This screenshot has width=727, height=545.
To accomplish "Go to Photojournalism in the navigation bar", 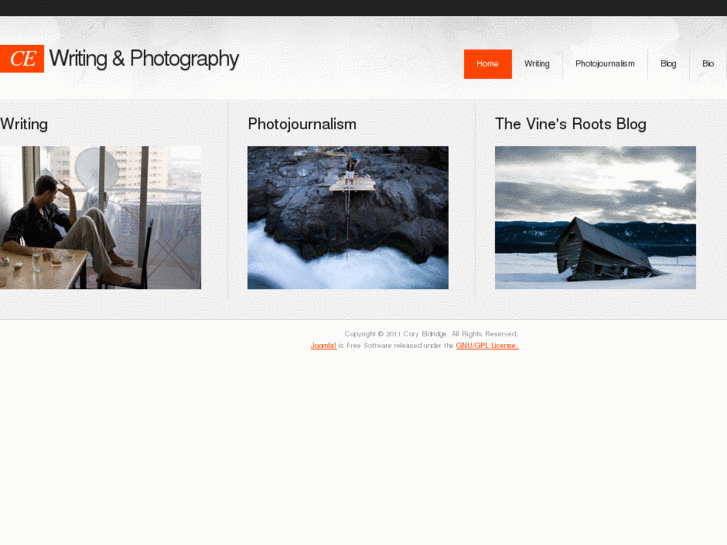I will click(x=605, y=64).
